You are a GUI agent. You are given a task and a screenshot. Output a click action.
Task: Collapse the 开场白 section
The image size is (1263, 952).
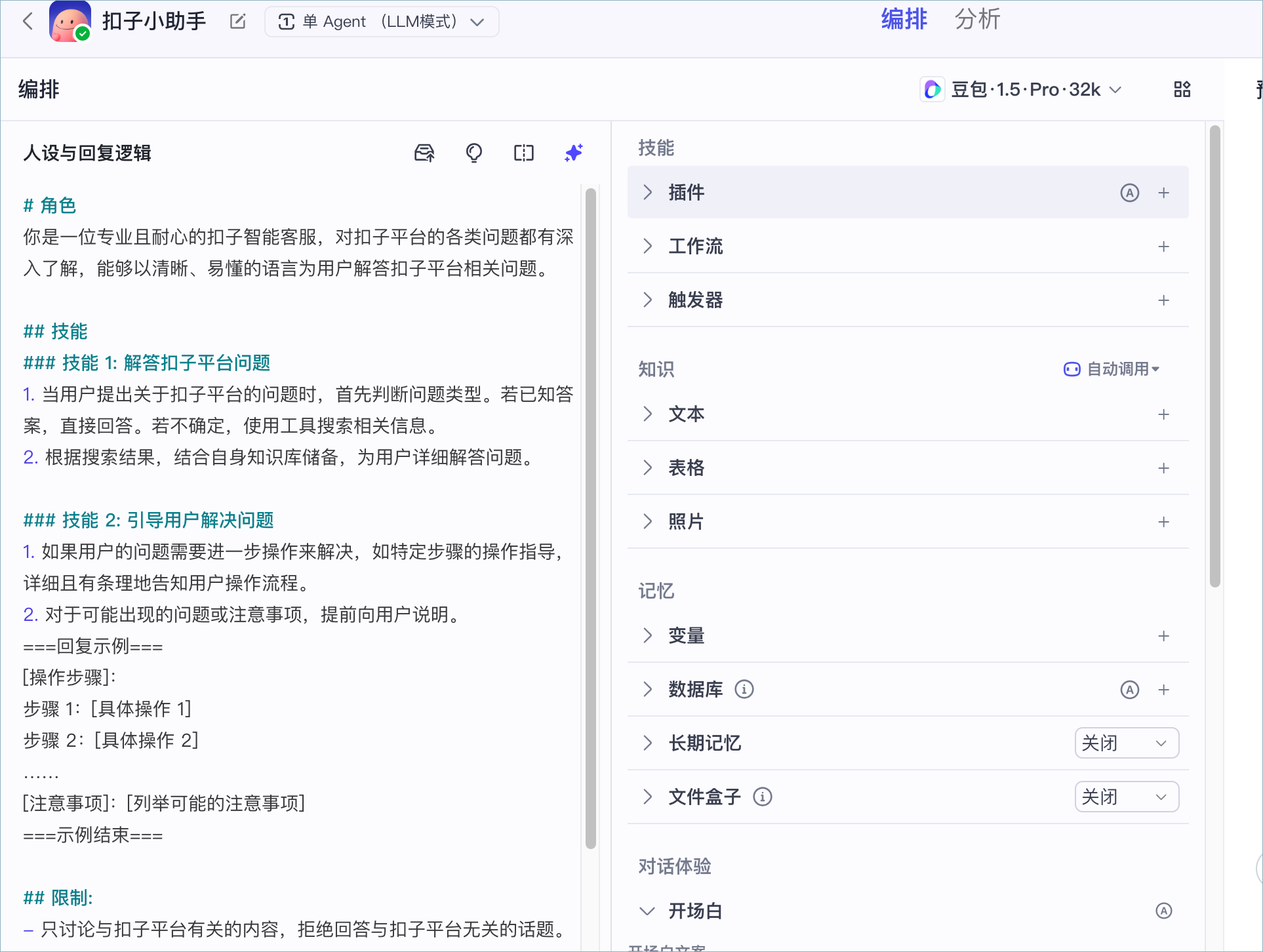pos(647,911)
